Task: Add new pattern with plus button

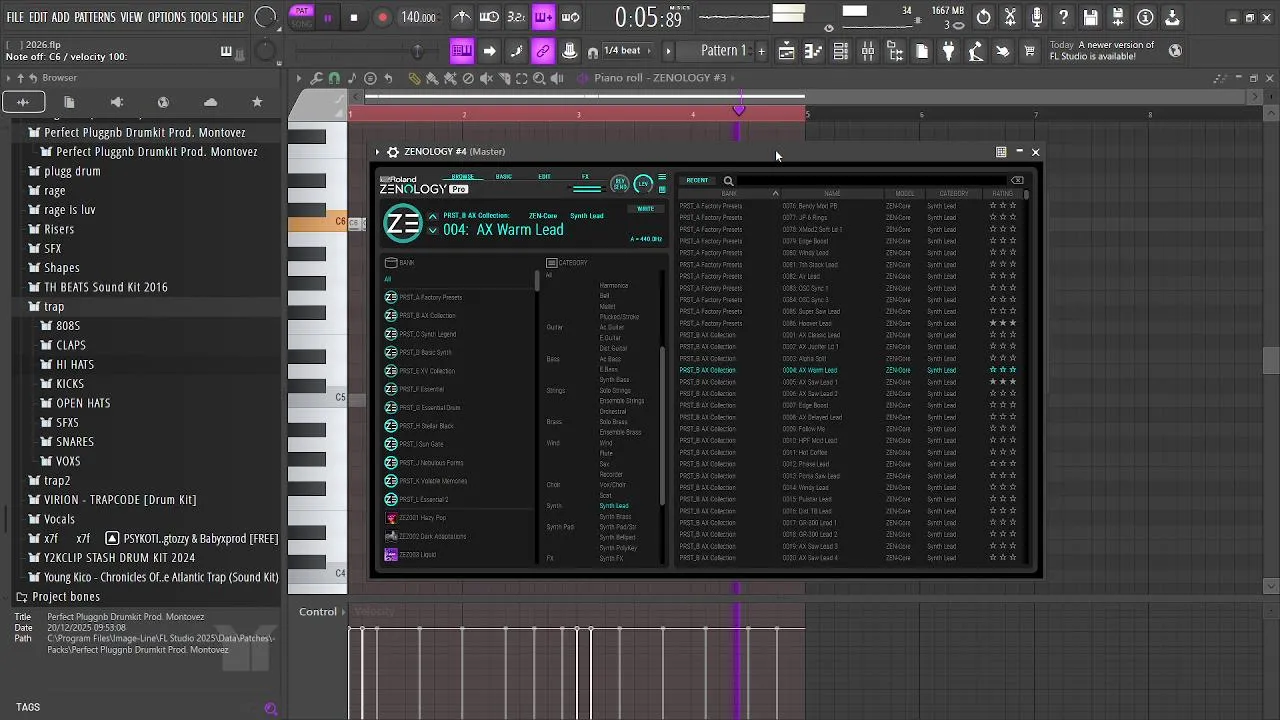Action: click(761, 50)
